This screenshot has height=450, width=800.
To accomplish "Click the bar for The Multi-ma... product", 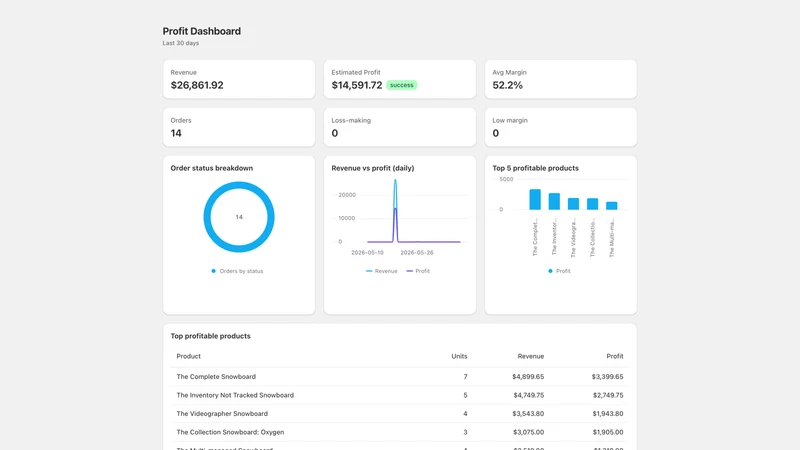I will (x=612, y=206).
